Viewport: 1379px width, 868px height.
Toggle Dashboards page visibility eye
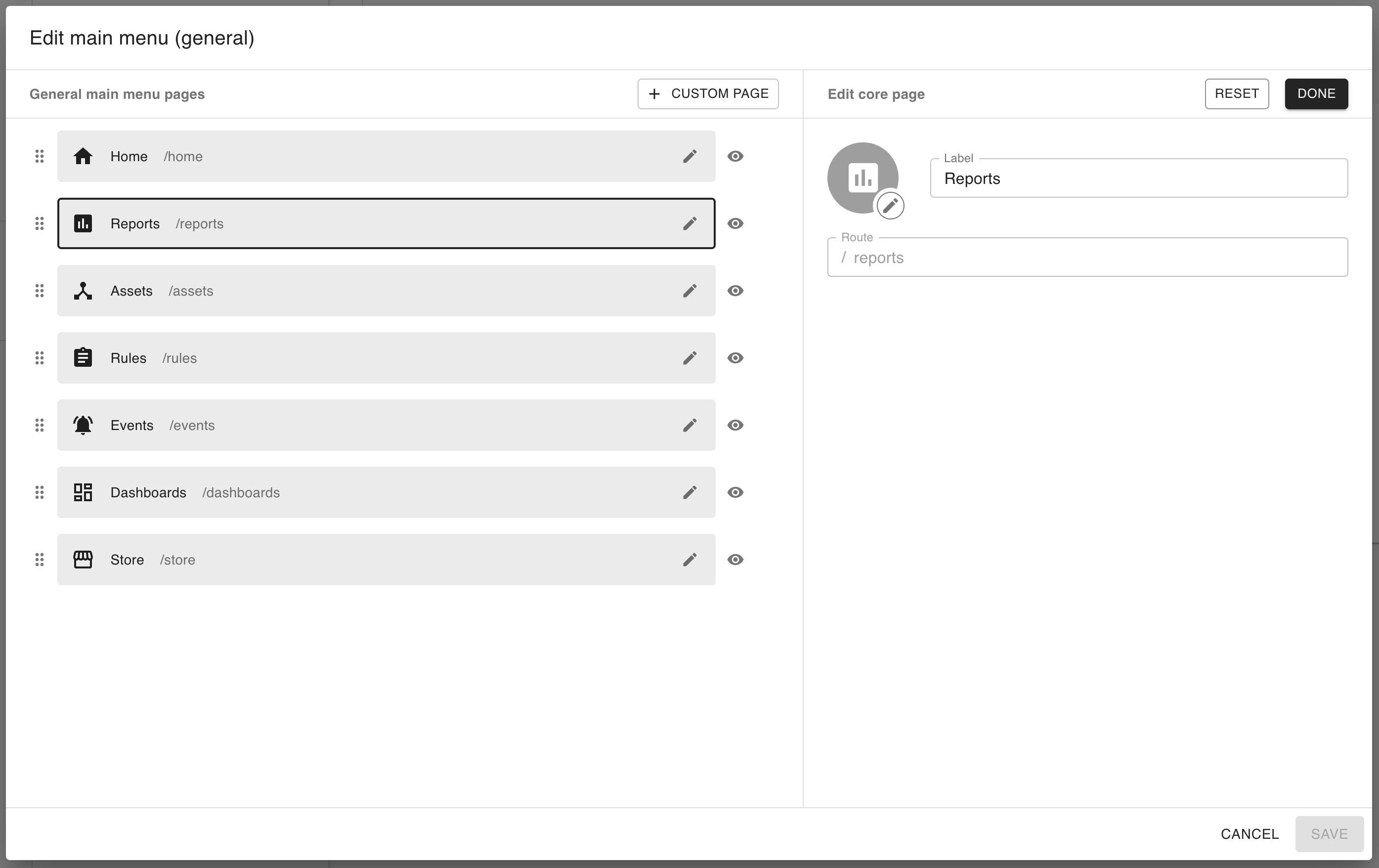point(735,492)
